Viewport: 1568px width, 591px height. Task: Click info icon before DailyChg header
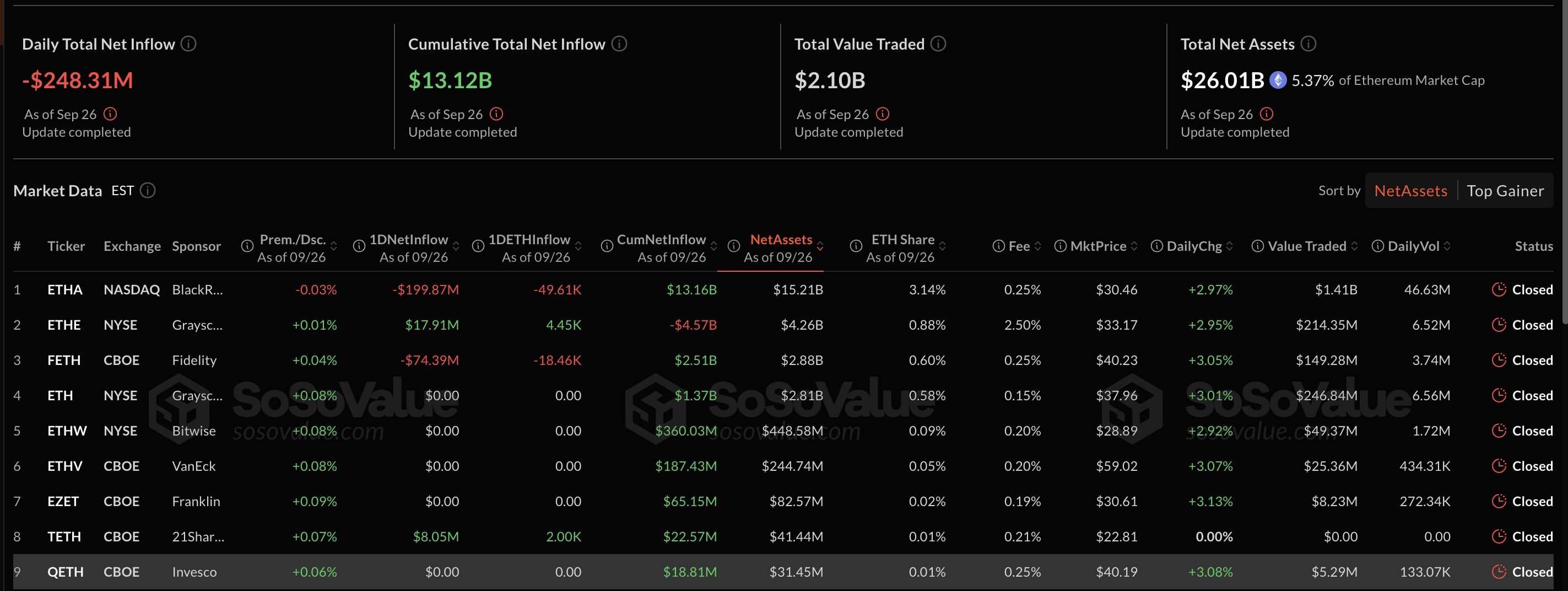coord(1156,246)
